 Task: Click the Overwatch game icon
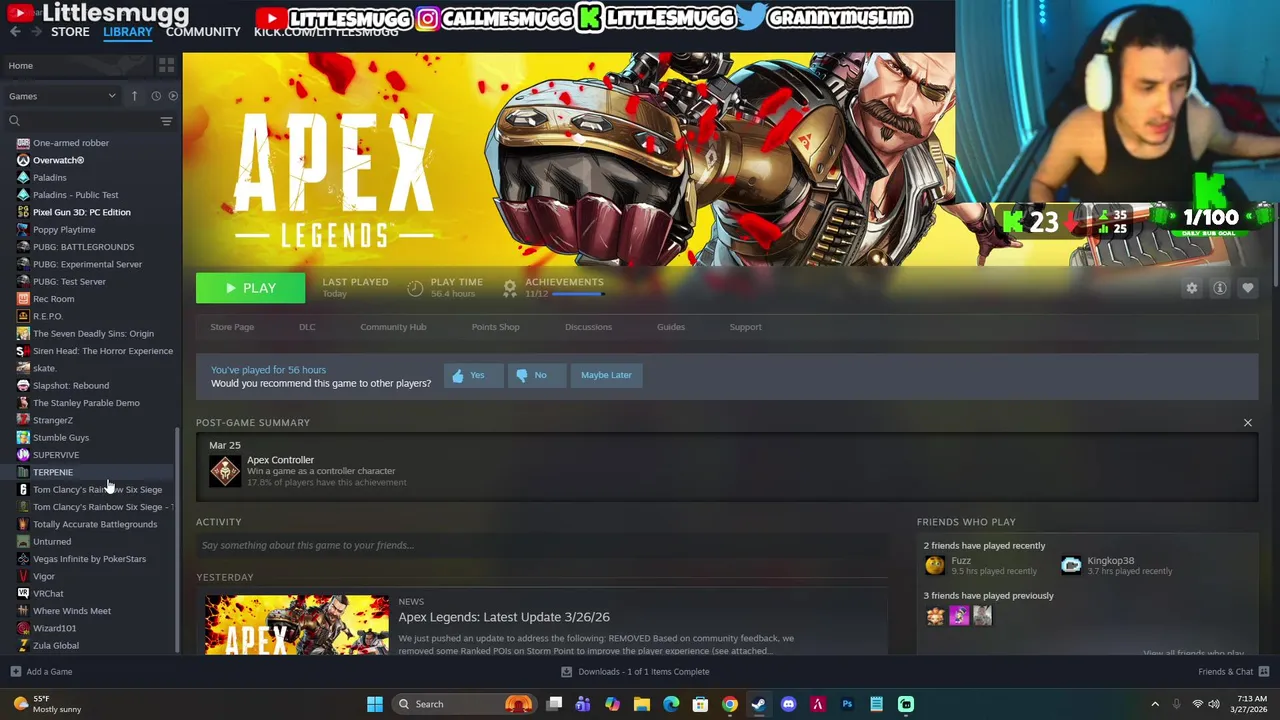(23, 160)
